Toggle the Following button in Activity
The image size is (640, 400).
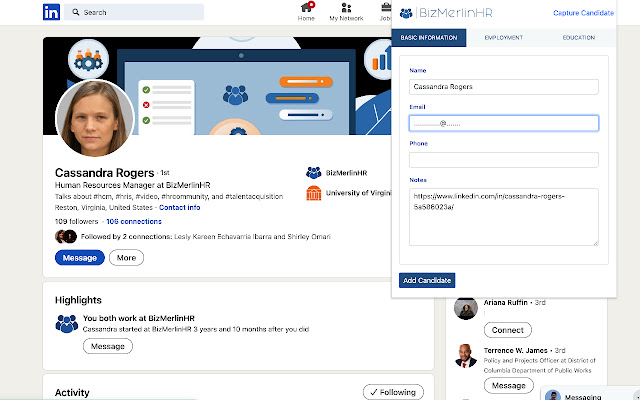point(393,392)
